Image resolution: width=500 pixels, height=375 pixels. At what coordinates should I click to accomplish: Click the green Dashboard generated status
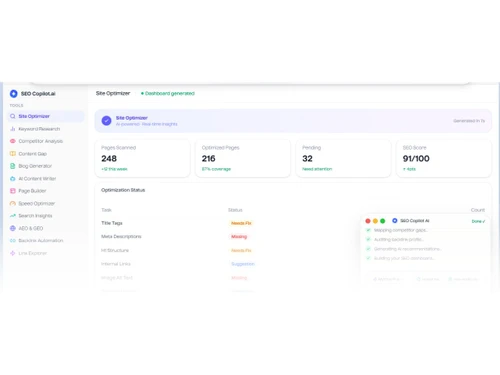168,93
